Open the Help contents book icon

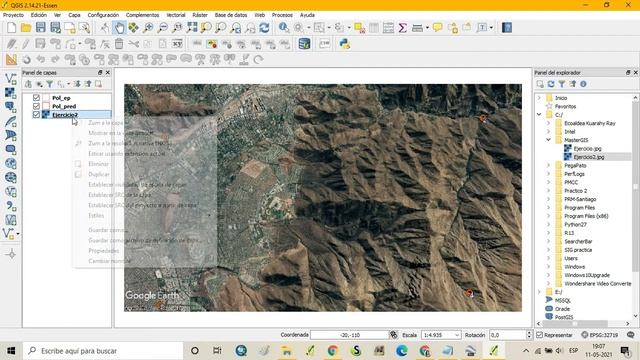click(x=507, y=28)
